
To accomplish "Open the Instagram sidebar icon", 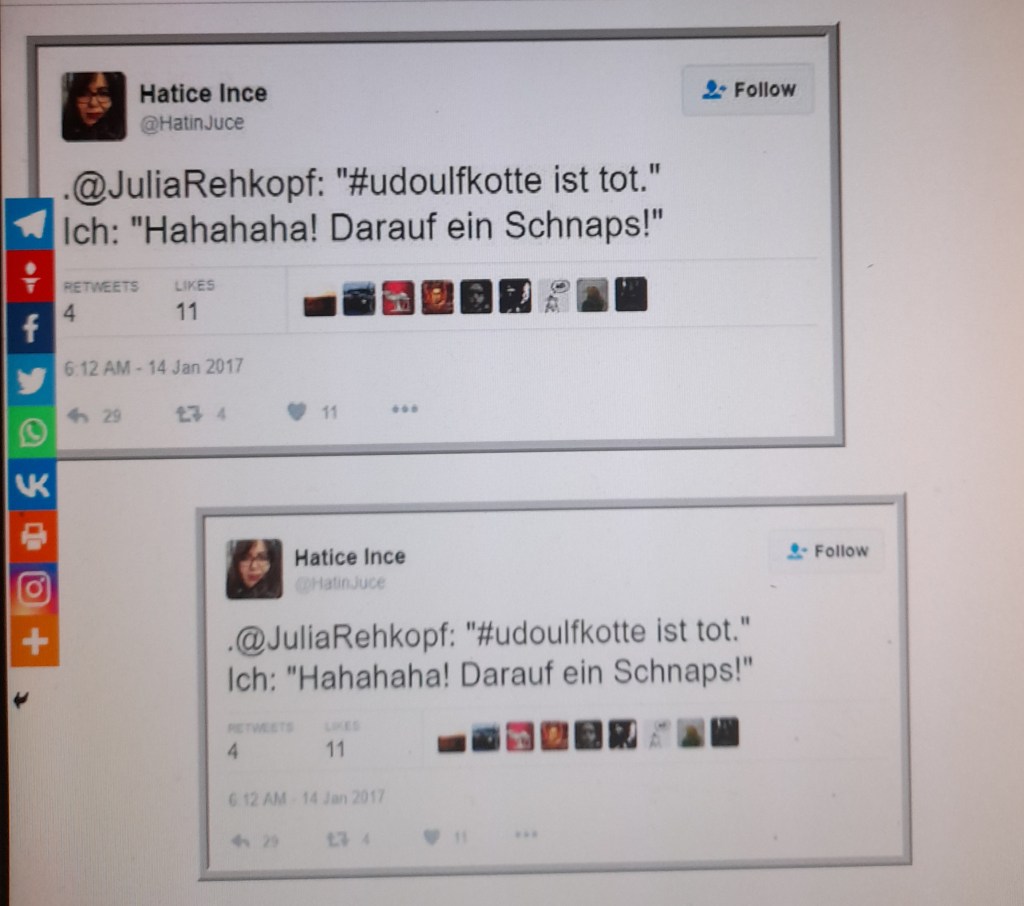I will (x=34, y=589).
